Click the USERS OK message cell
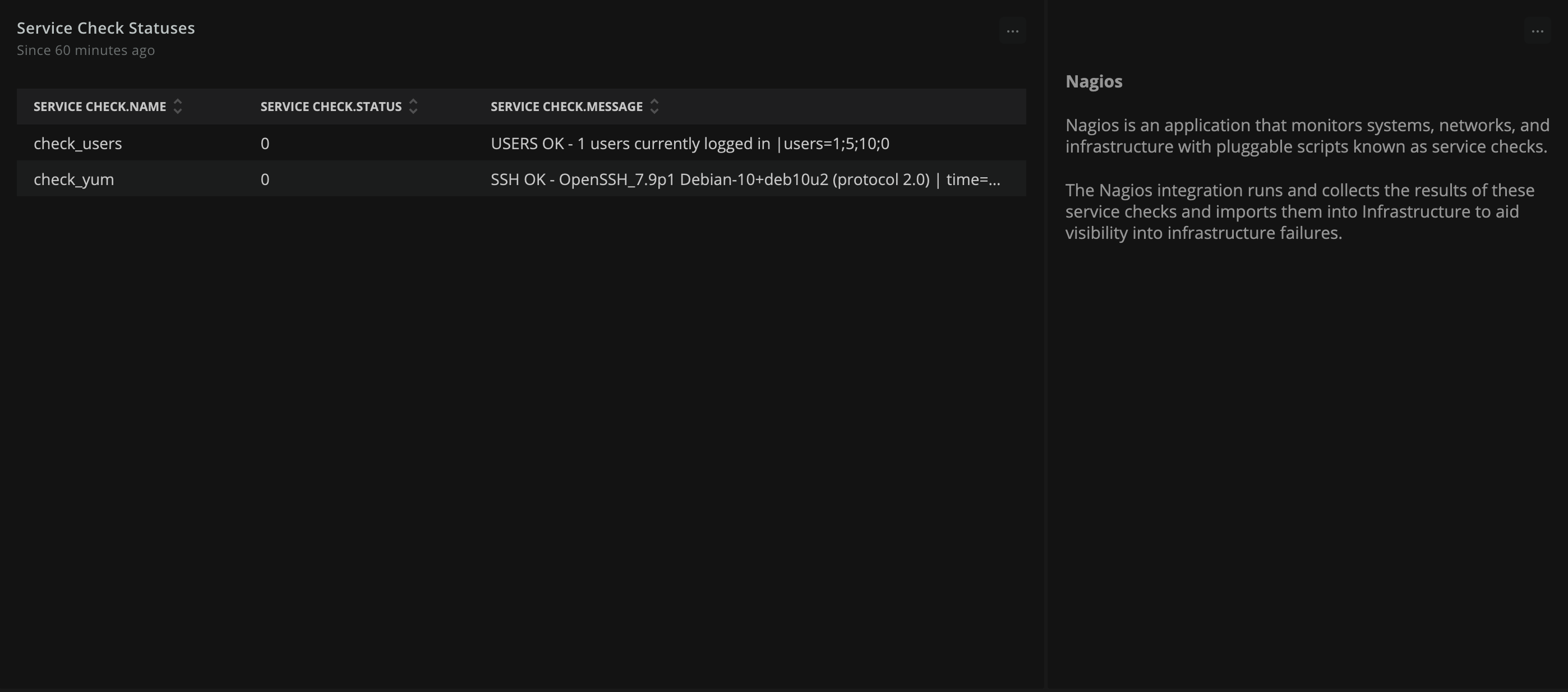The image size is (1568, 692). [x=690, y=144]
